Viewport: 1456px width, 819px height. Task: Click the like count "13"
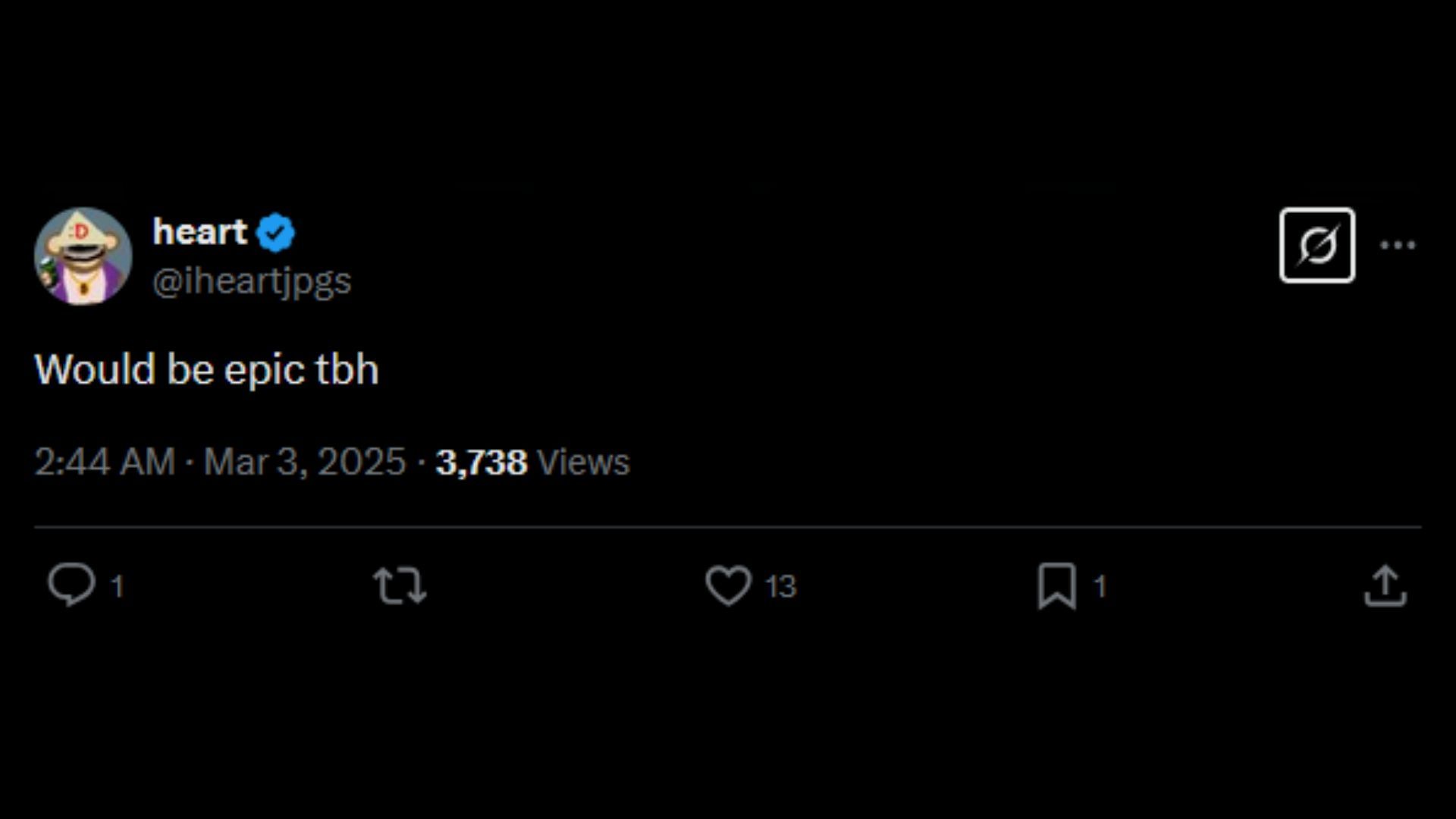click(x=780, y=586)
